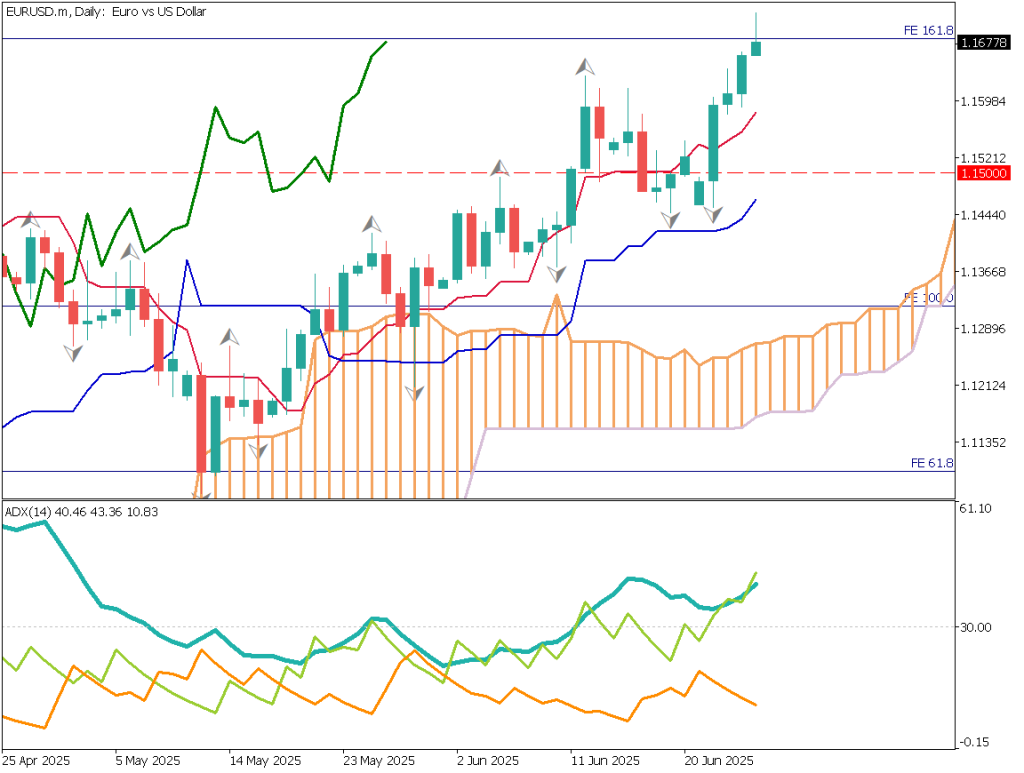Click the EURUSD.m Daily chart title
This screenshot has width=1024, height=773.
[106, 12]
